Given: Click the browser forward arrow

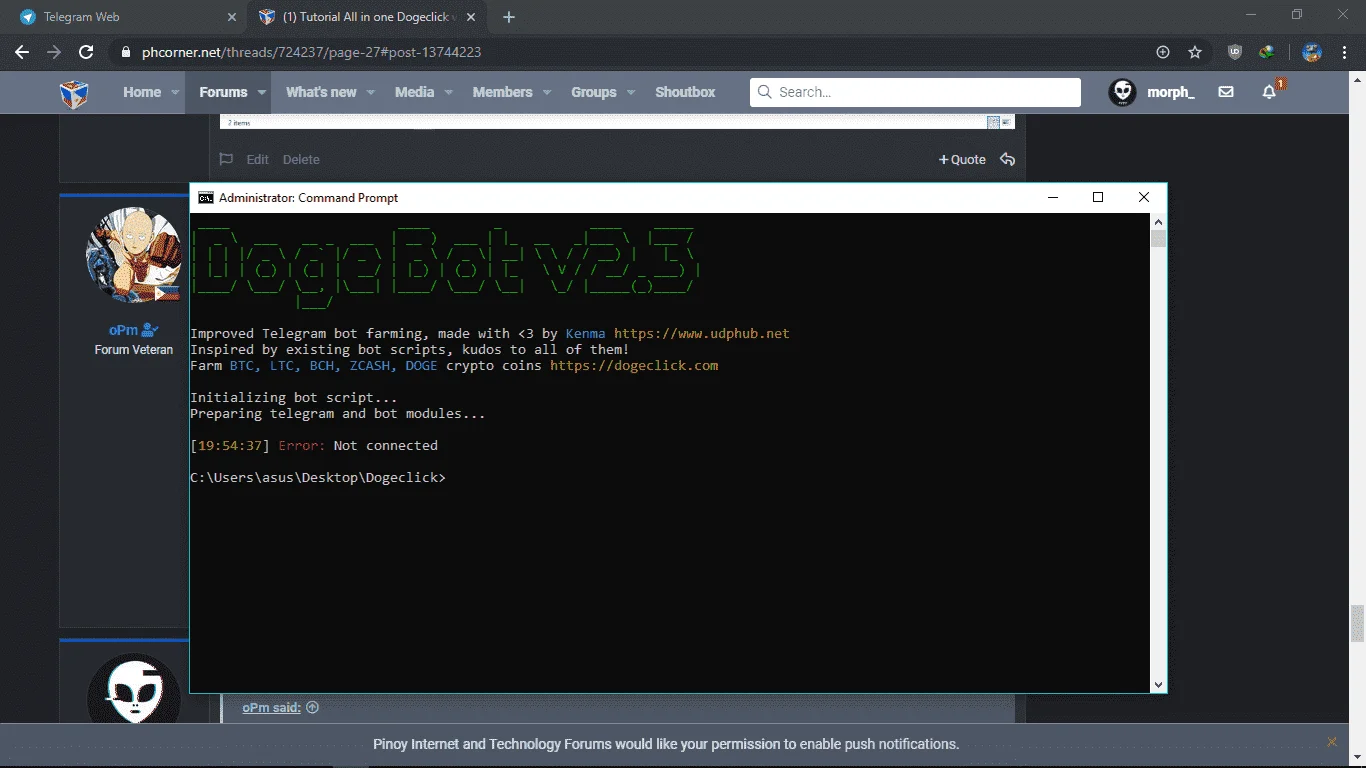Looking at the screenshot, I should 54,52.
